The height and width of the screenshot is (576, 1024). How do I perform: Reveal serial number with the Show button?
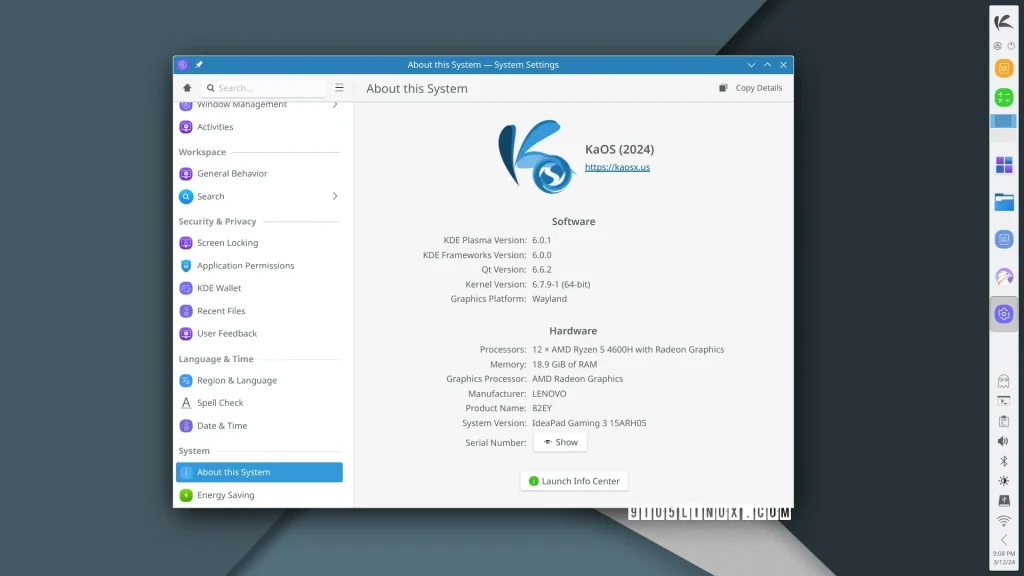(x=560, y=442)
